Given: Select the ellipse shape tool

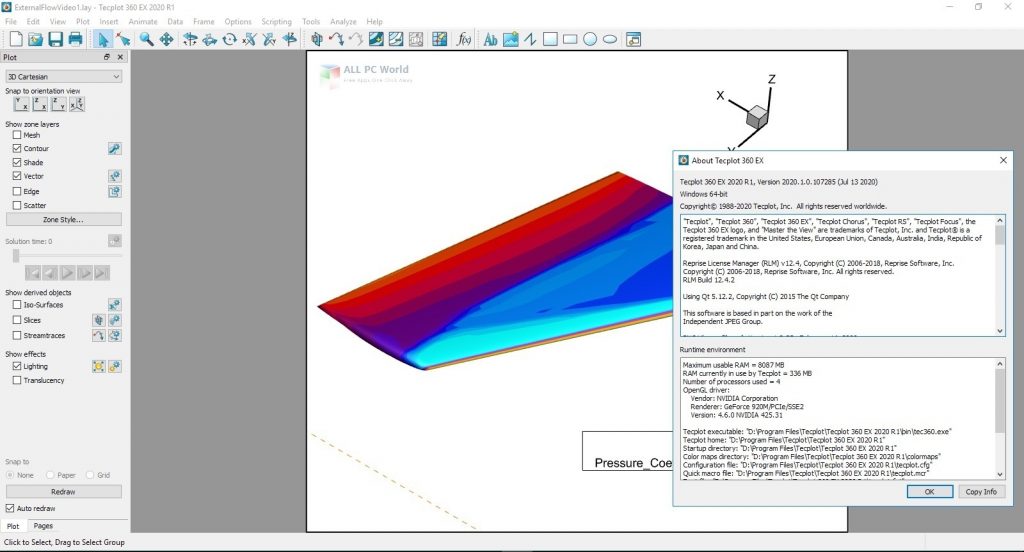Looking at the screenshot, I should pyautogui.click(x=610, y=39).
